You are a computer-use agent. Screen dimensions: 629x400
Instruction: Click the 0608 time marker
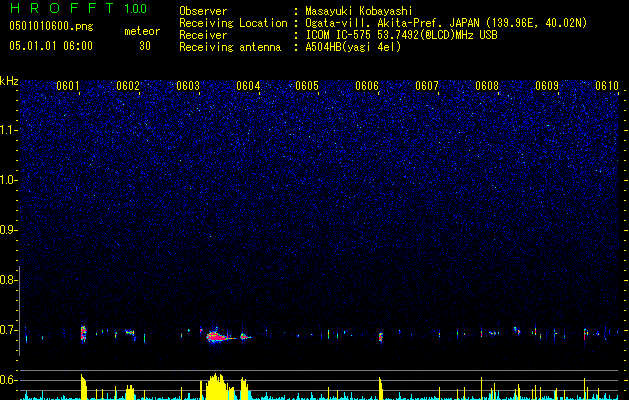click(487, 86)
